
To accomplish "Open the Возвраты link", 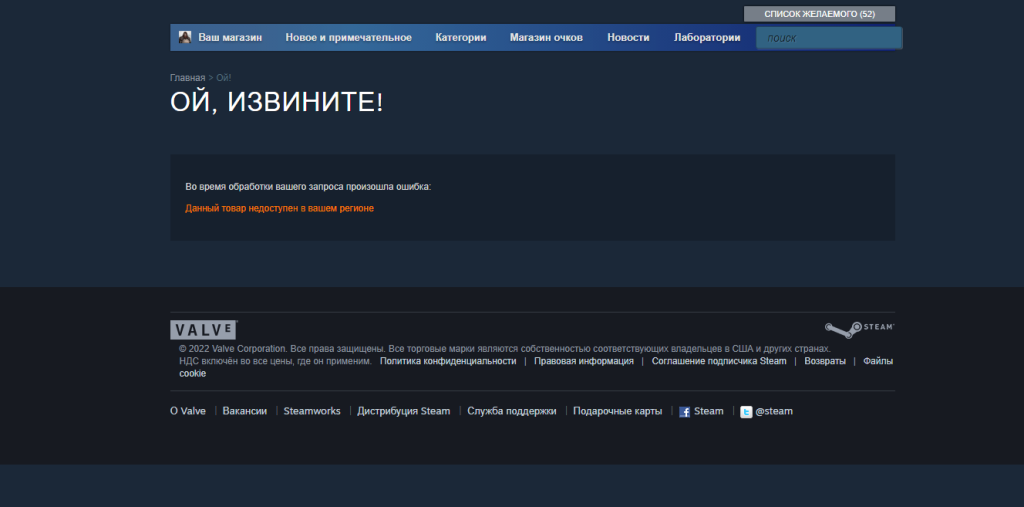I will 825,361.
